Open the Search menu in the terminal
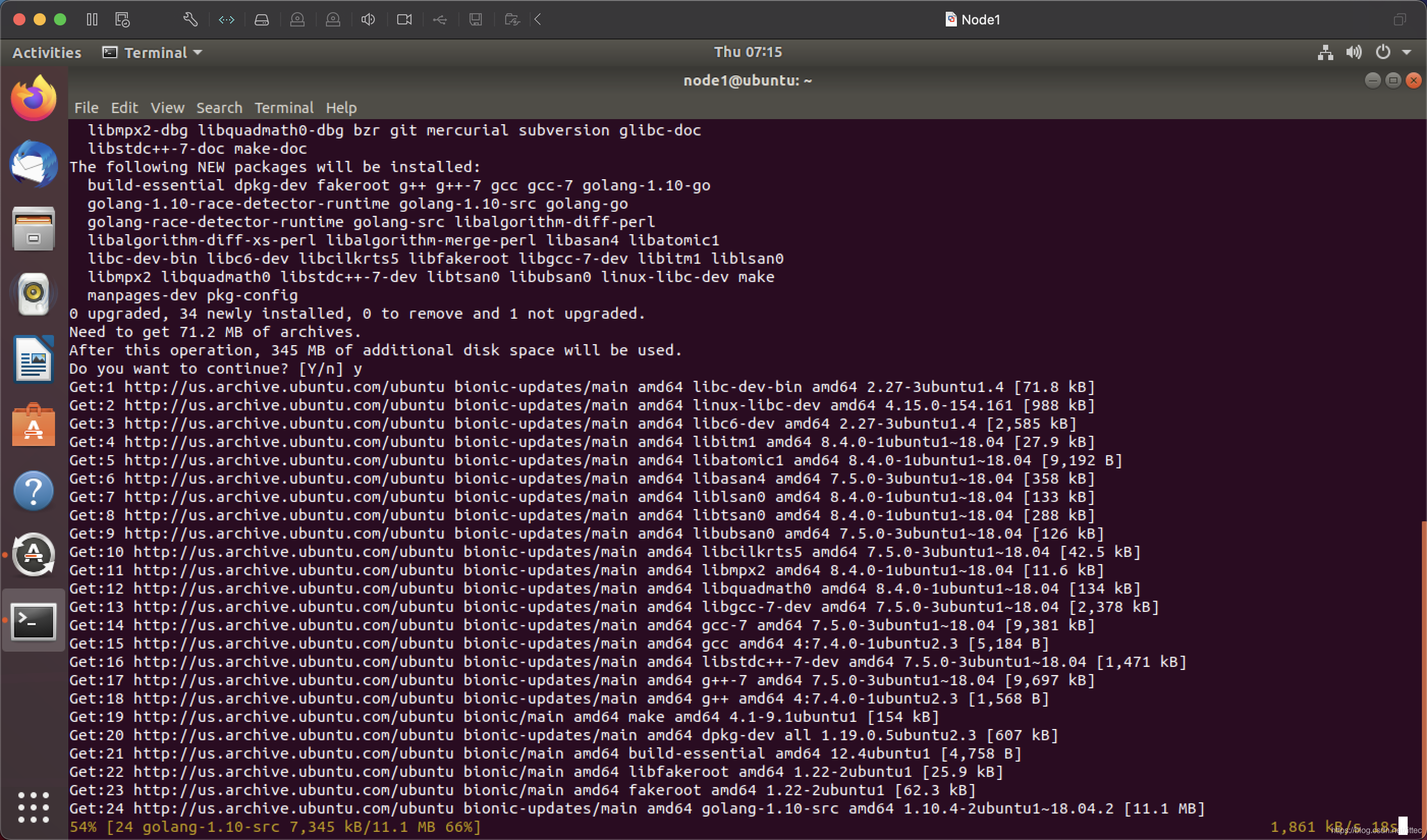1427x840 pixels. pyautogui.click(x=219, y=107)
